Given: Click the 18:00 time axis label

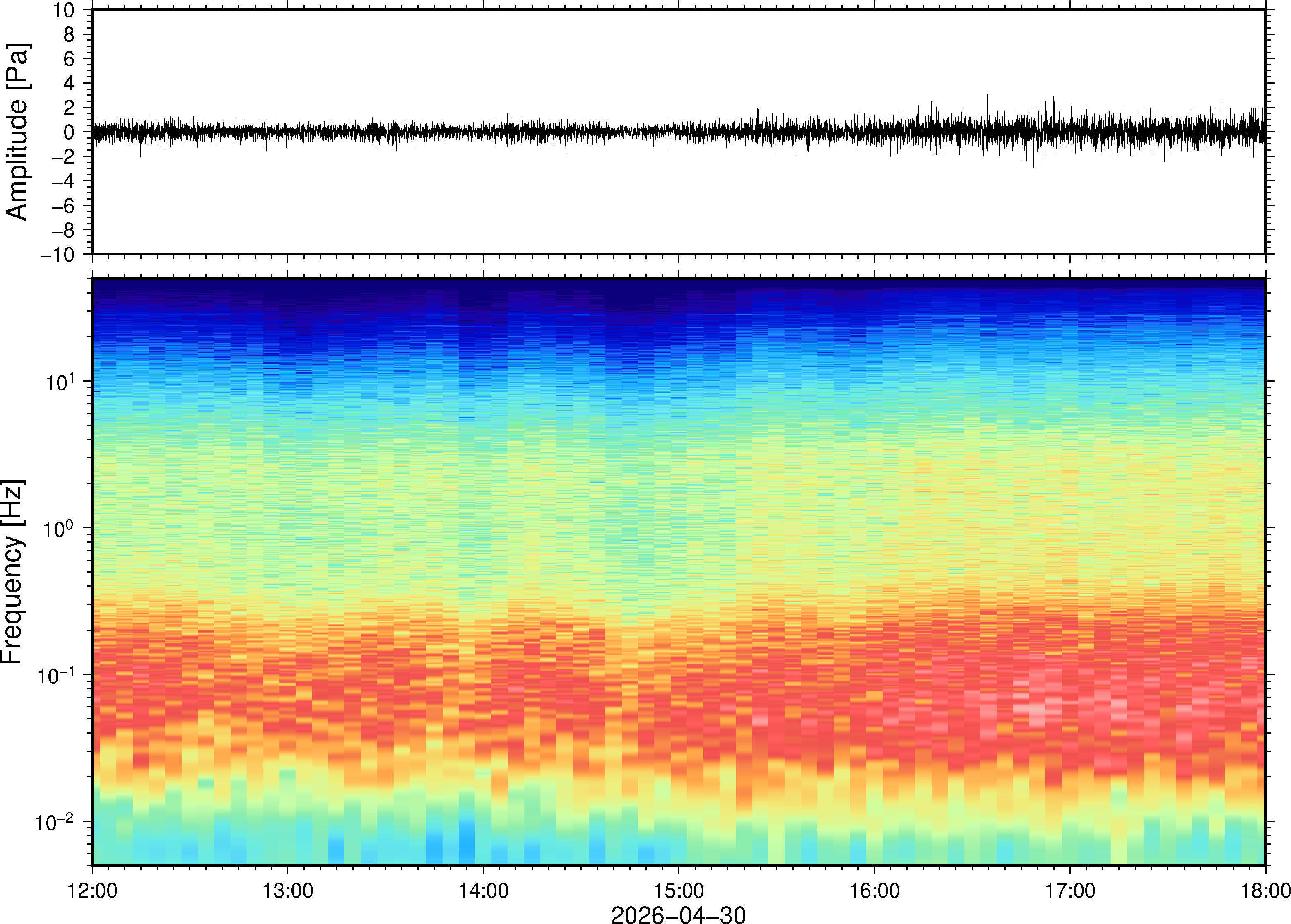Looking at the screenshot, I should pyautogui.click(x=1265, y=891).
